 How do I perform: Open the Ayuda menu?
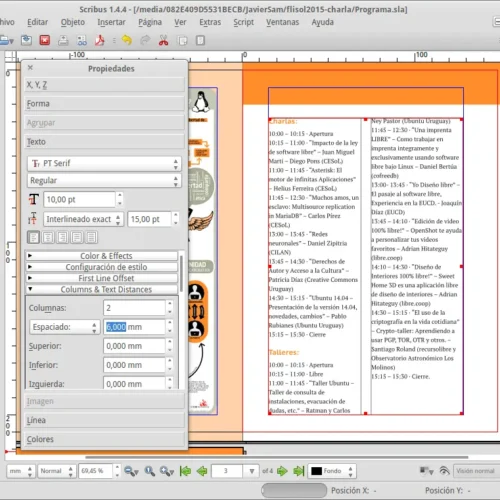click(322, 22)
